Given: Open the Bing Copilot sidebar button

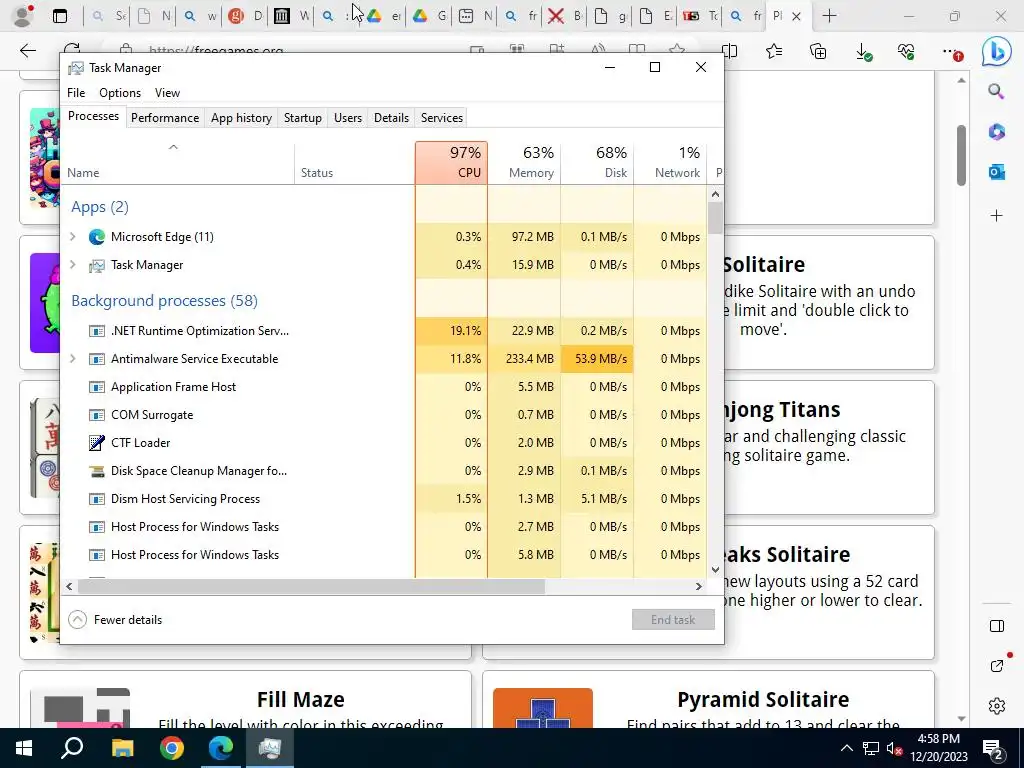Looking at the screenshot, I should coord(997,51).
